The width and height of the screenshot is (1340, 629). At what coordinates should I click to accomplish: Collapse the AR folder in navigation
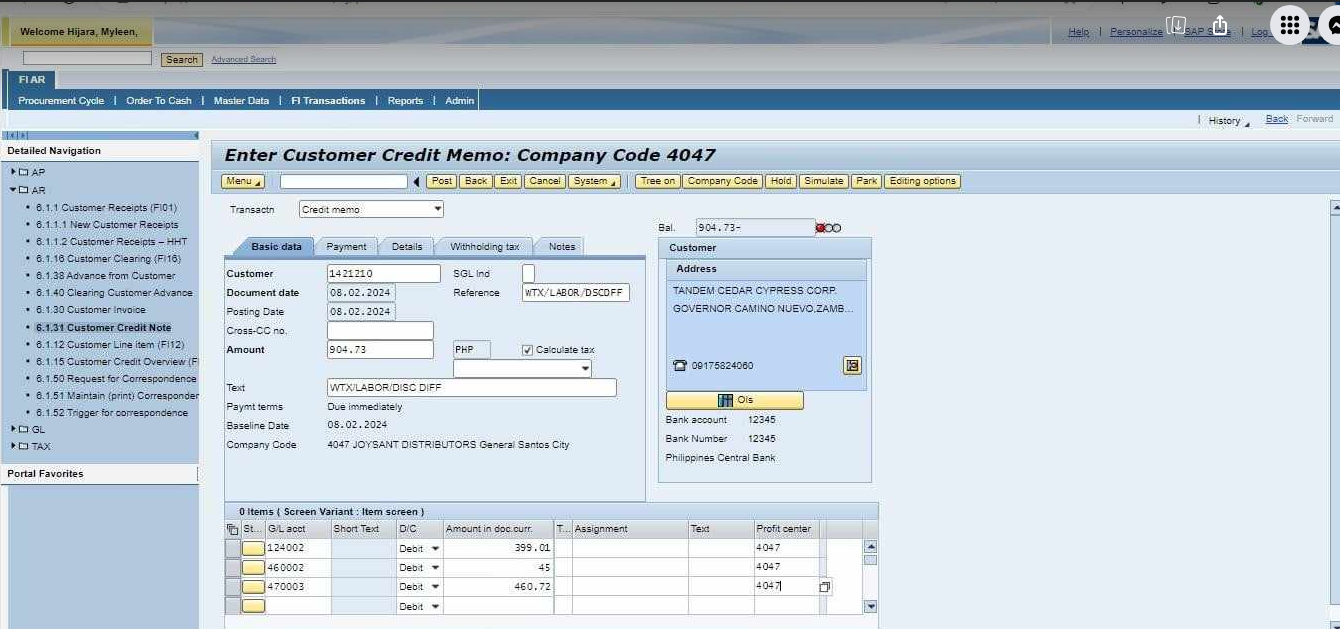tap(14, 190)
